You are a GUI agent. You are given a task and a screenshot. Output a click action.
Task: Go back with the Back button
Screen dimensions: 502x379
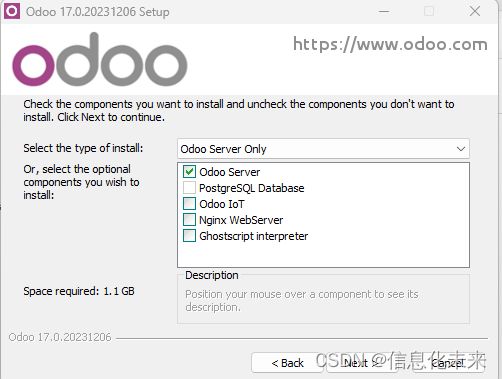pyautogui.click(x=287, y=363)
